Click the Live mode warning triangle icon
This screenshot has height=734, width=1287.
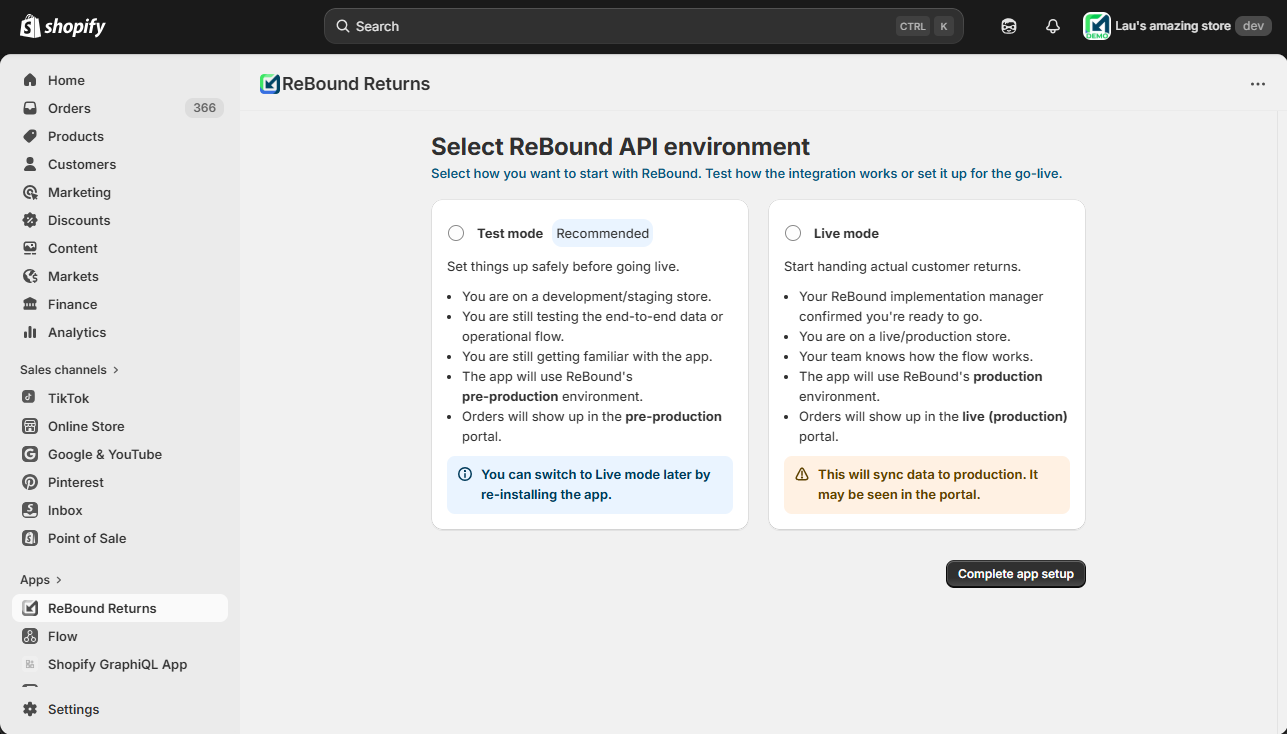tap(802, 475)
